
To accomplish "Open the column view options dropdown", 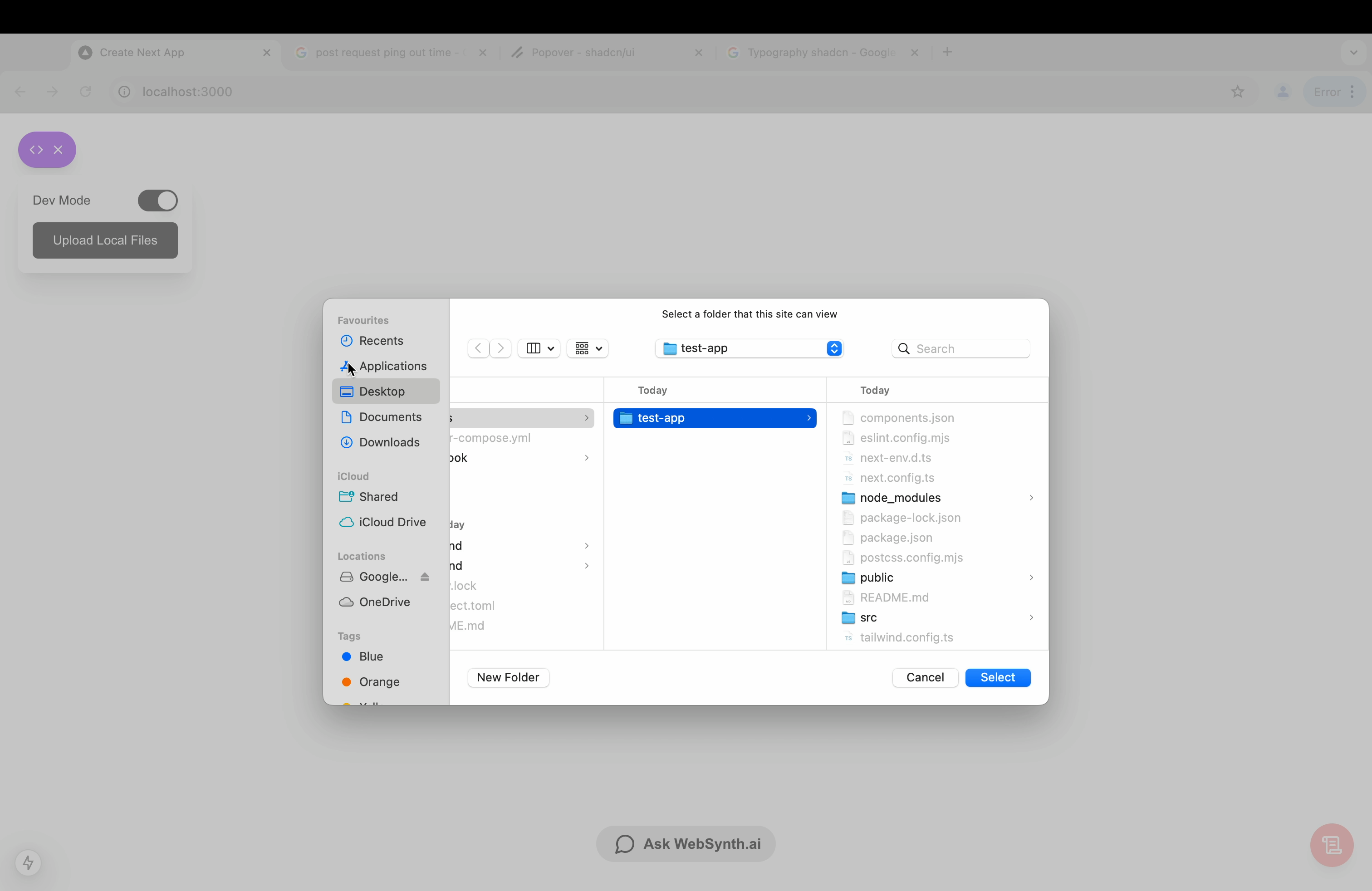I will [539, 348].
